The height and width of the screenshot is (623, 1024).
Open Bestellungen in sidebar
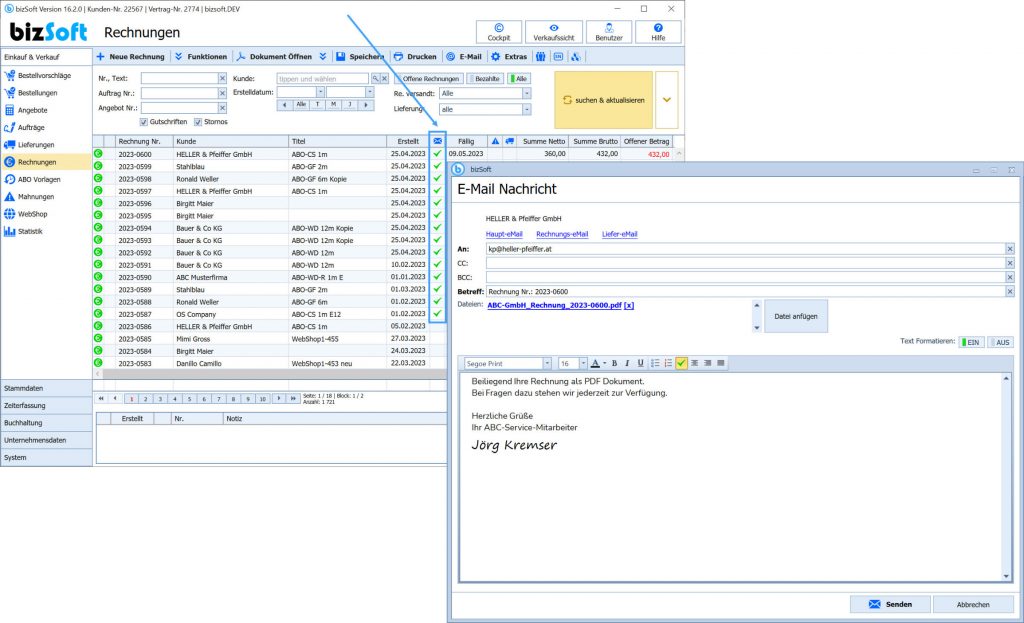pyautogui.click(x=31, y=93)
